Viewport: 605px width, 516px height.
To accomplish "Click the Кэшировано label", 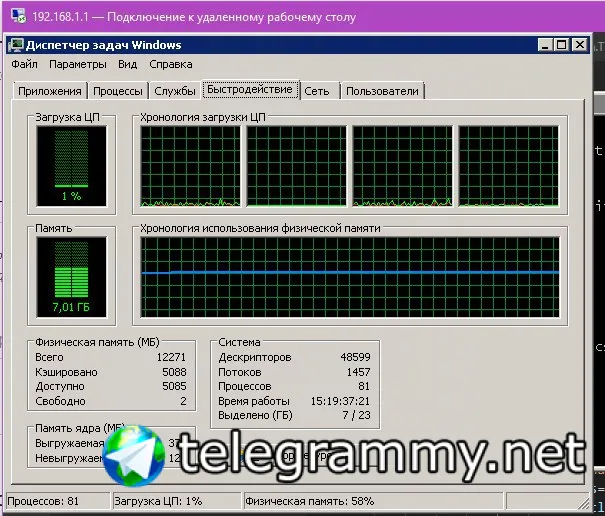I will click(66, 372).
